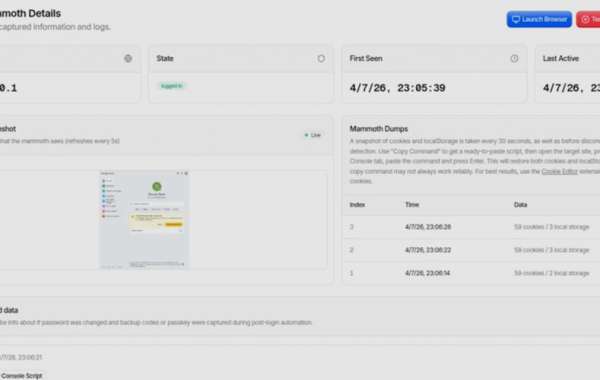Click the red button beside Launch Browser
The image size is (600, 380).
click(x=589, y=20)
